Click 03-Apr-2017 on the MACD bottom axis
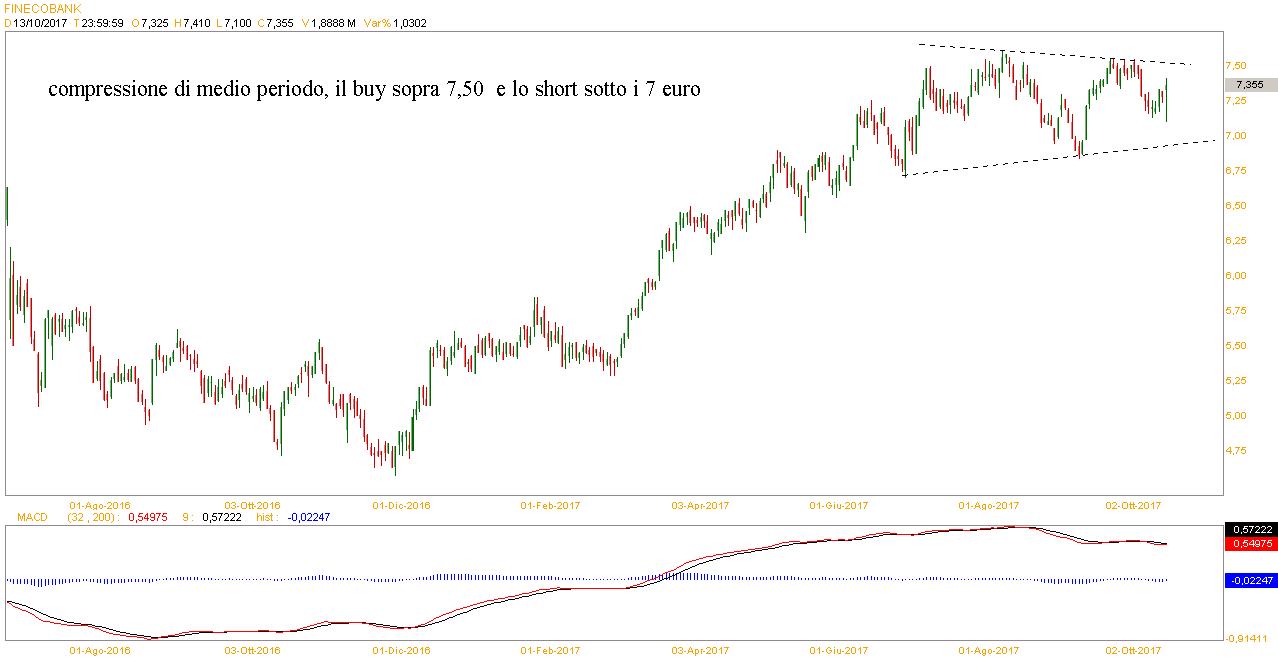The width and height of the screenshot is (1278, 668). pyautogui.click(x=699, y=650)
